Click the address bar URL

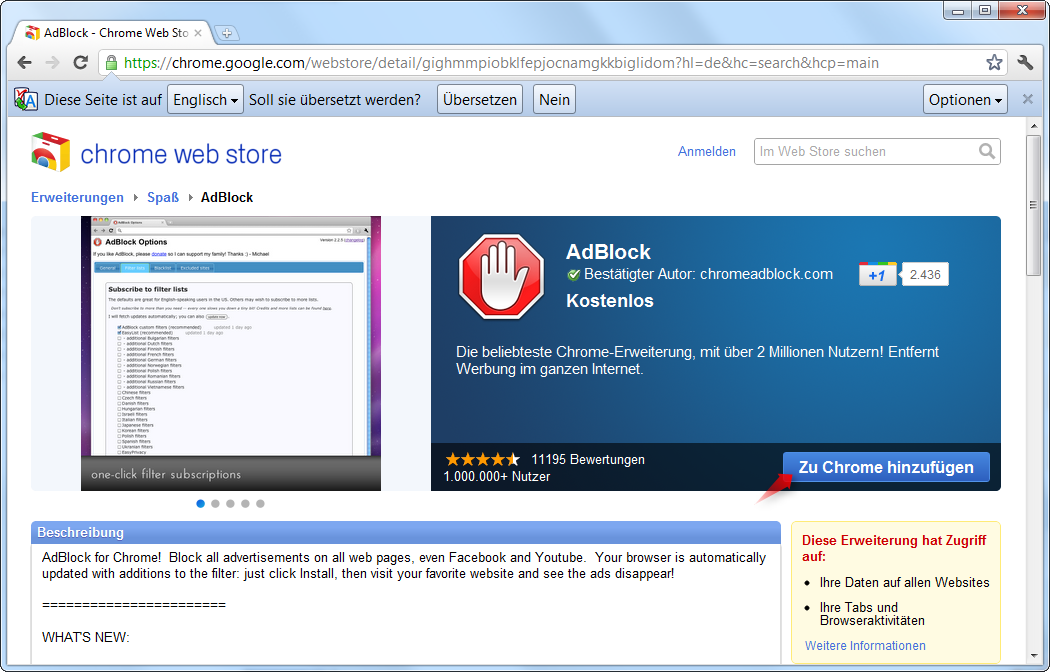click(x=502, y=63)
